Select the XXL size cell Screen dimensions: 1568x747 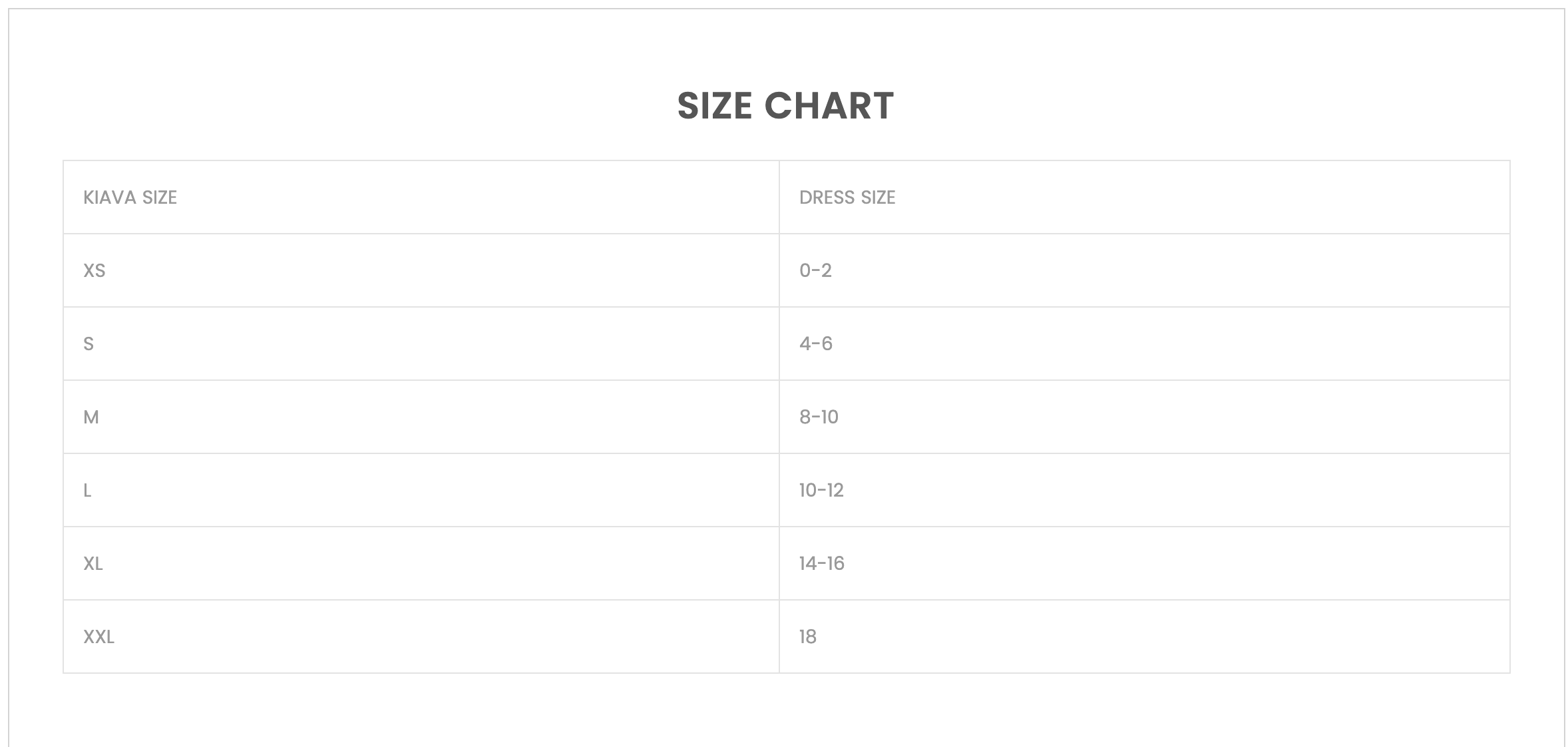coord(98,637)
